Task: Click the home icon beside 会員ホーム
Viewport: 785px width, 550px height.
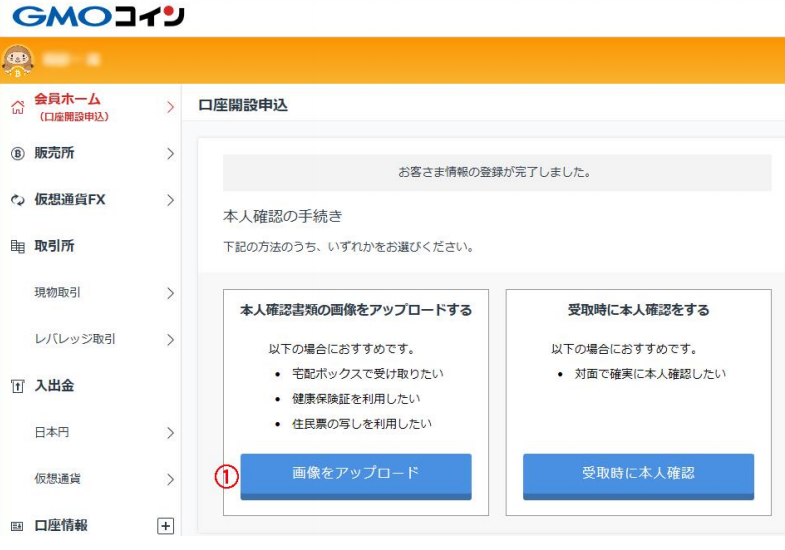Action: [x=16, y=107]
